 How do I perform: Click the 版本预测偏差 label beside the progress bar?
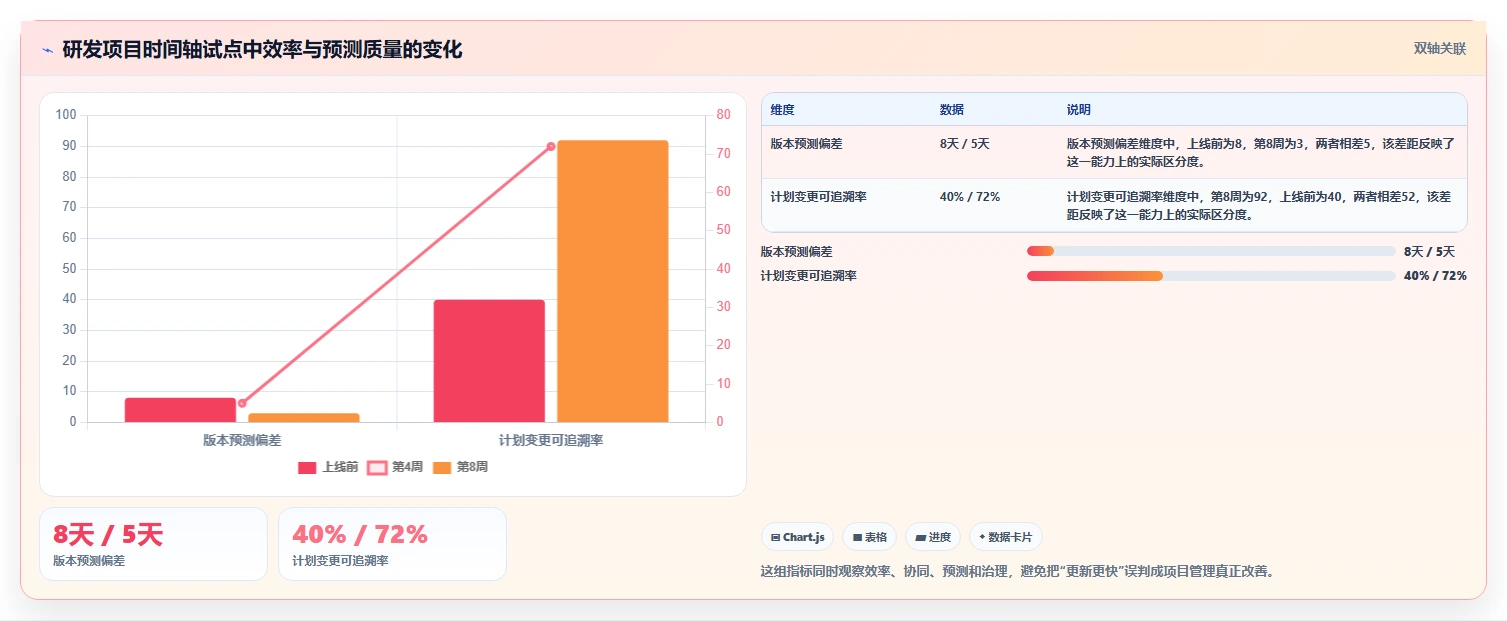point(796,252)
